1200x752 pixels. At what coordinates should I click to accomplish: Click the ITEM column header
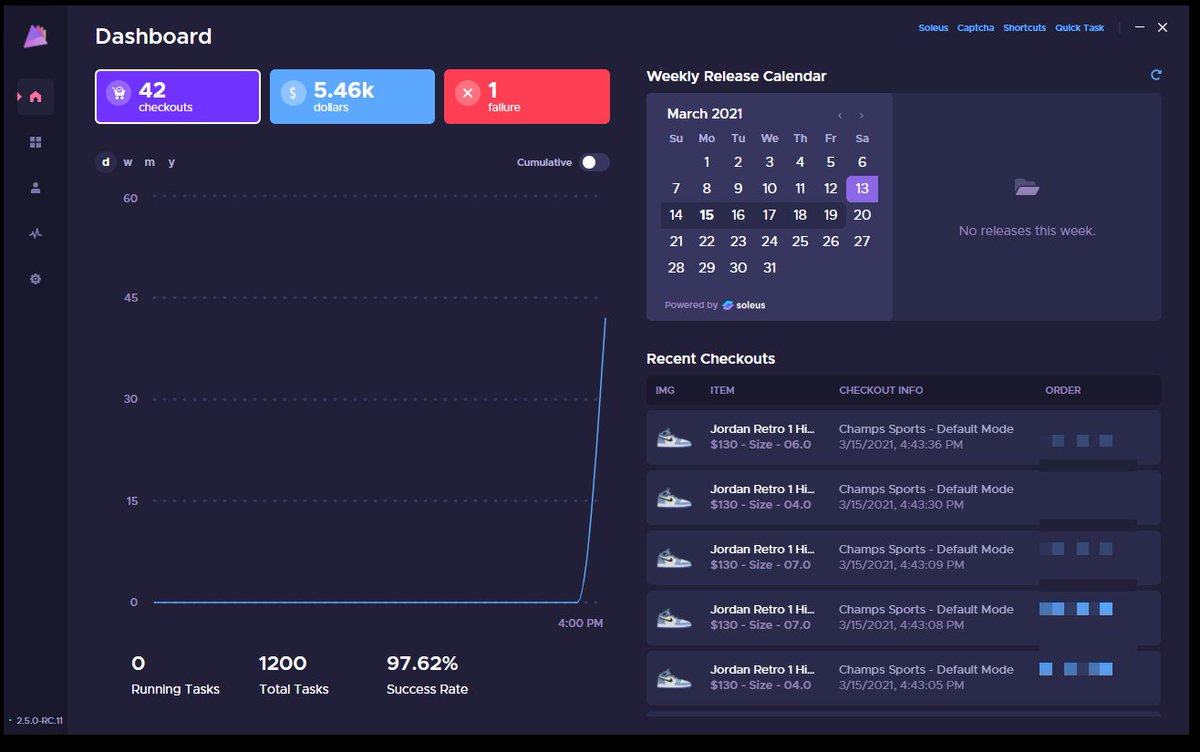(x=722, y=390)
